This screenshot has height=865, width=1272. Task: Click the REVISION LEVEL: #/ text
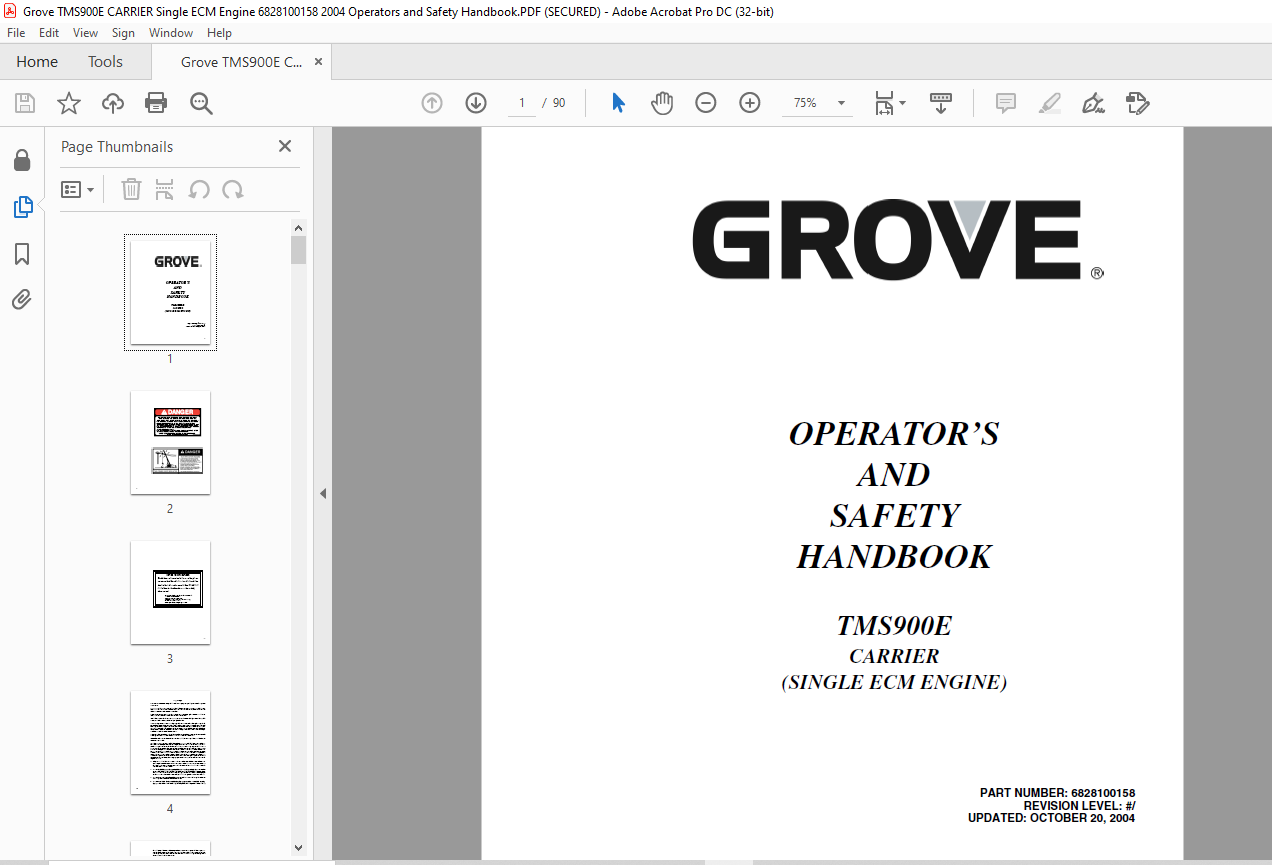(1079, 806)
